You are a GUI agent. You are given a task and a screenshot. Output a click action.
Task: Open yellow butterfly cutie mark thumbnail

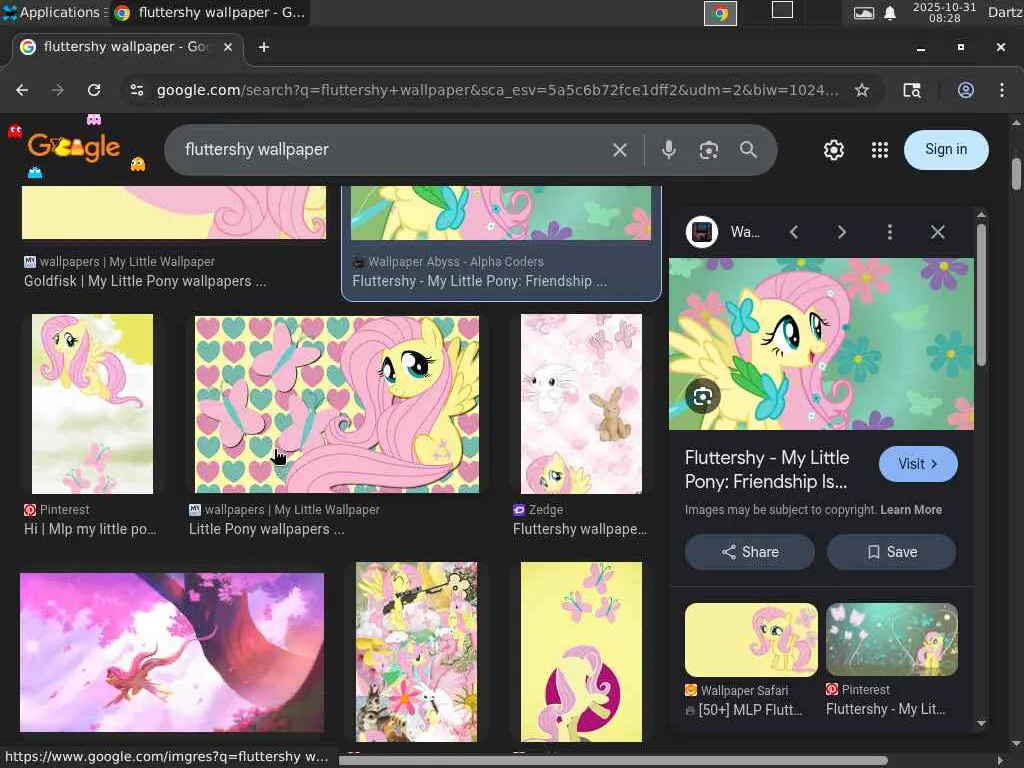[581, 652]
